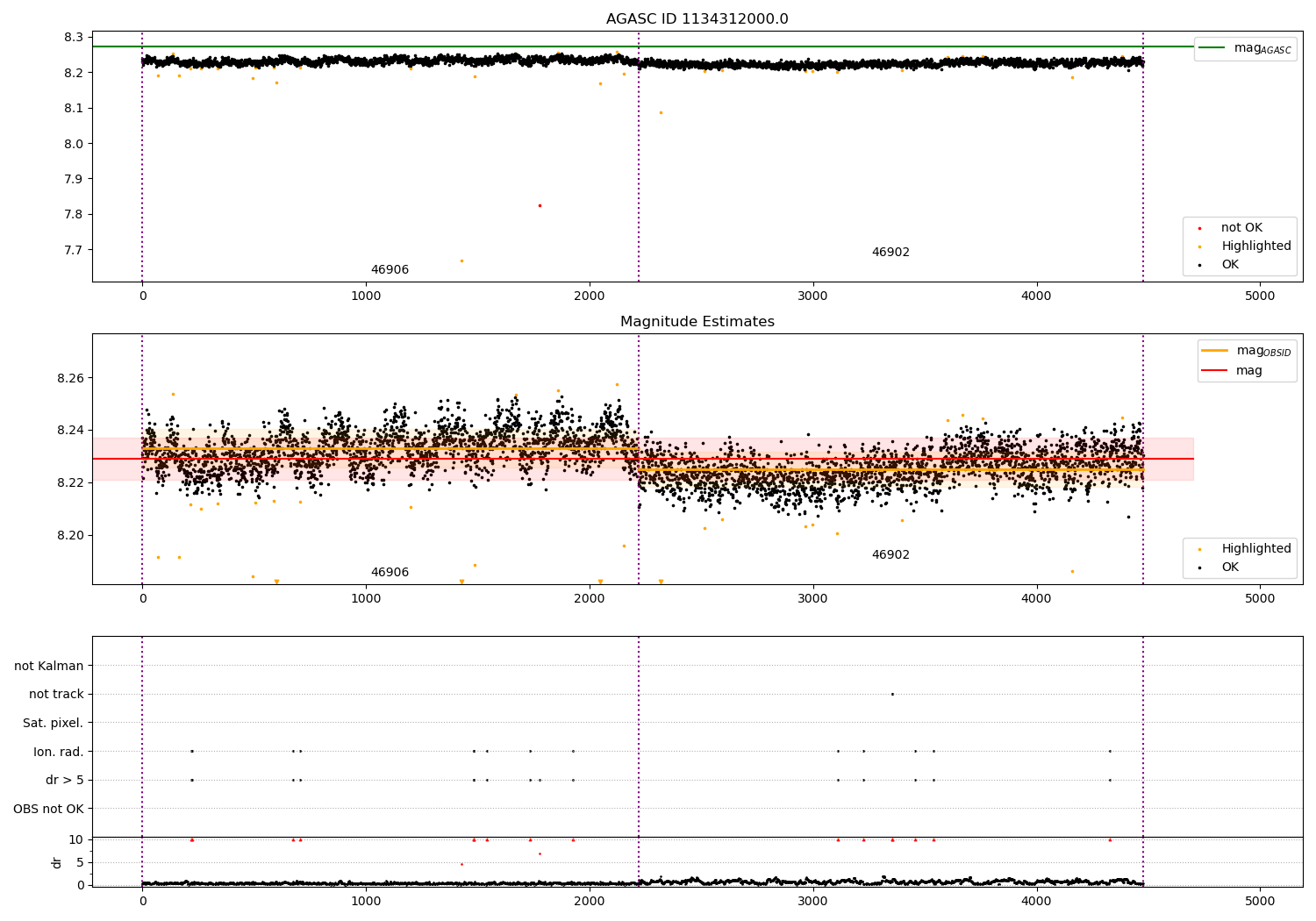Click the 8.3 y-axis tick in the top plot
Screen dimensions: 1316x921
[x=74, y=38]
